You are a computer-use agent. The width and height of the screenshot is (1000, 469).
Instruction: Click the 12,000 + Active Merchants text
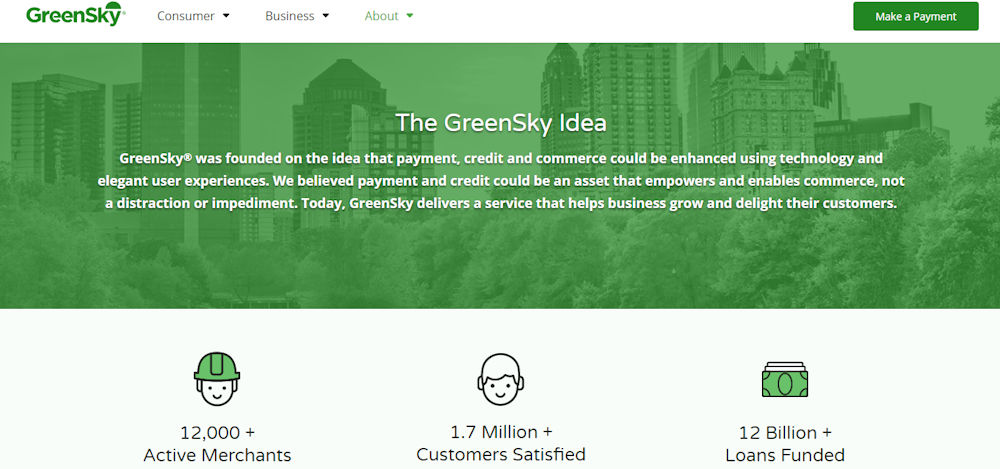(217, 443)
